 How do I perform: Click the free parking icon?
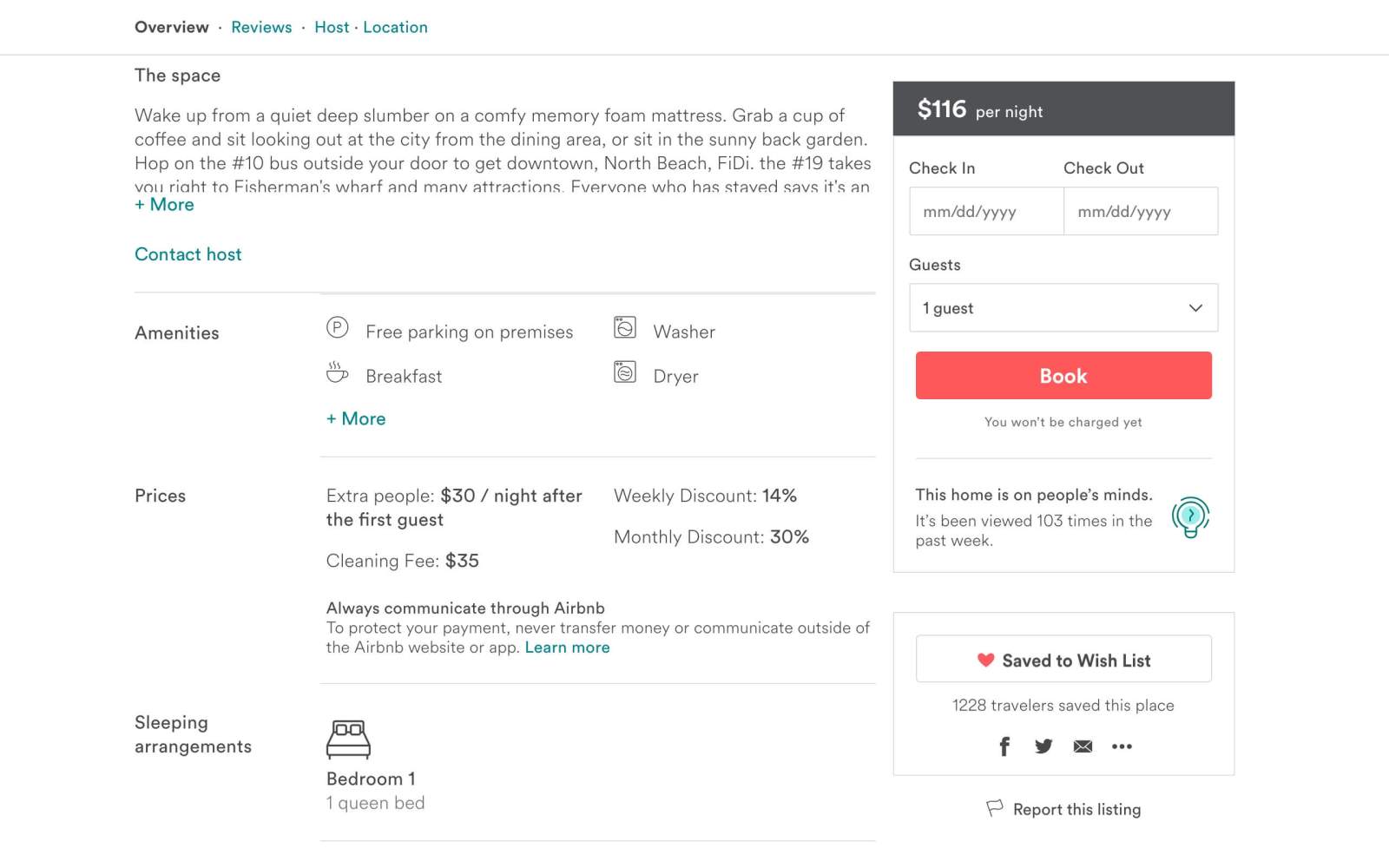click(337, 328)
